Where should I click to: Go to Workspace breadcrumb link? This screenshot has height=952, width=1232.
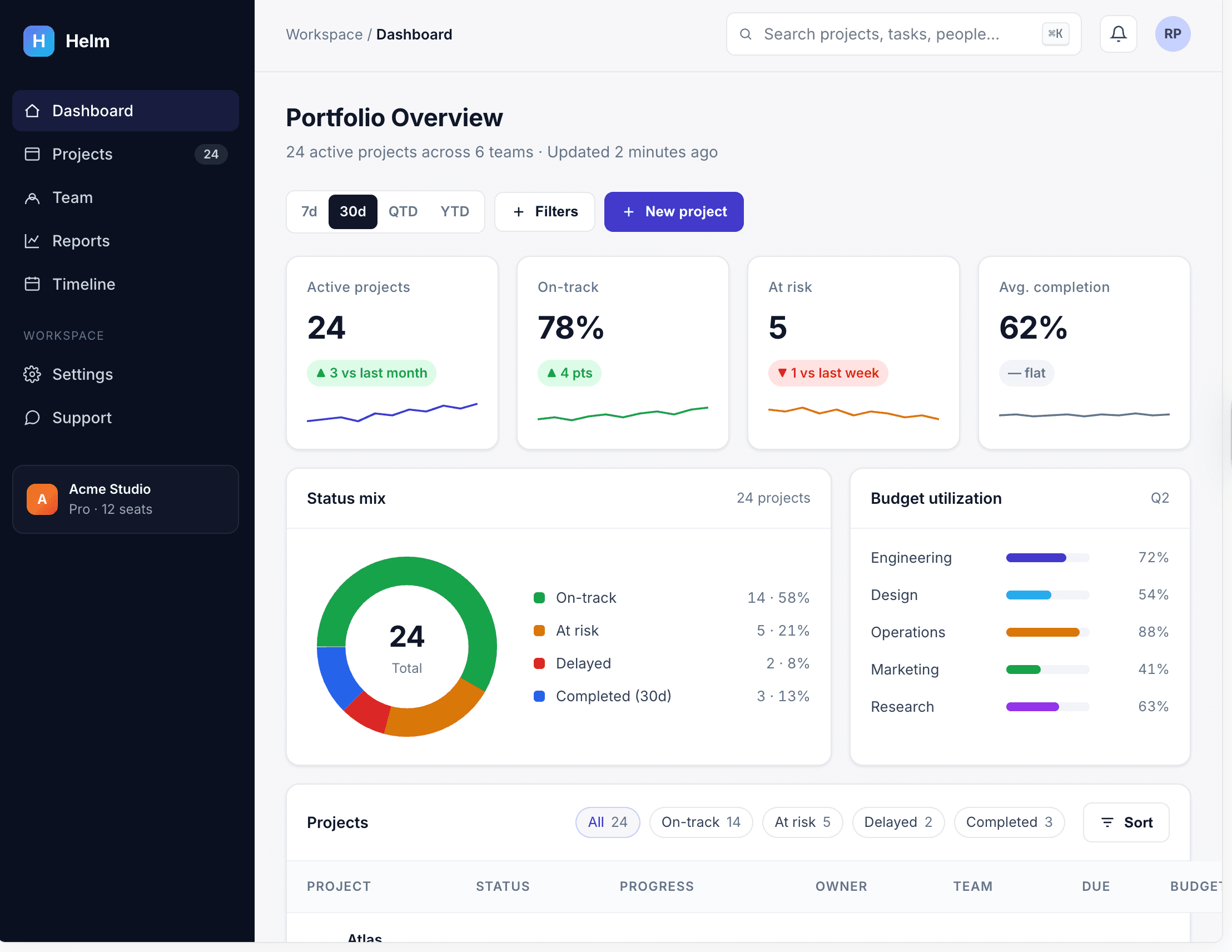tap(324, 34)
